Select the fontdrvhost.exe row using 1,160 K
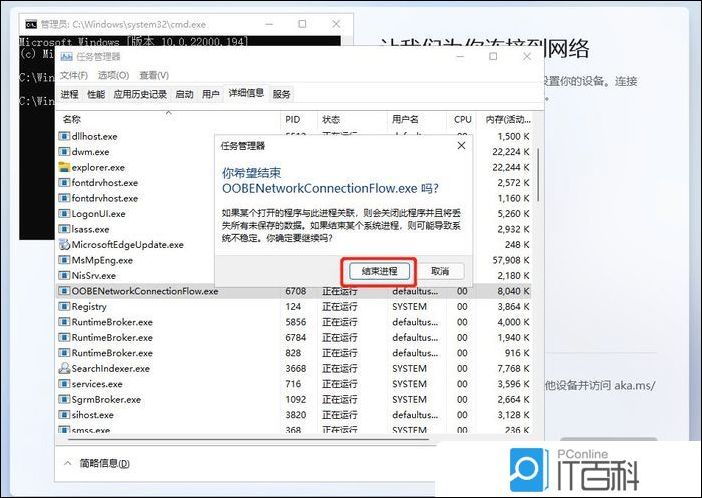 click(x=295, y=198)
